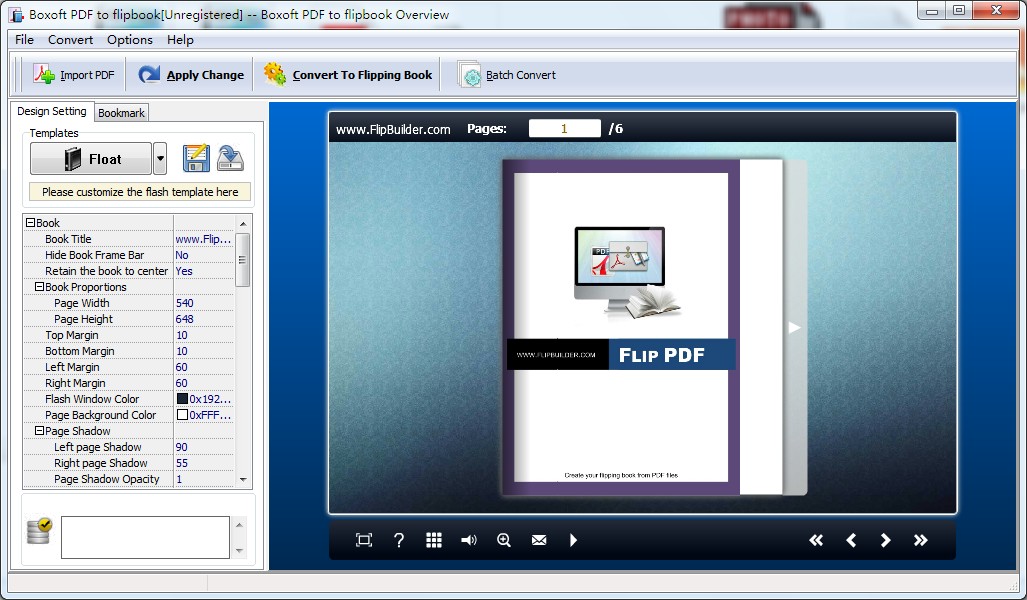Screen dimensions: 1027x600
Task: Switch to the Bookmark tab
Action: click(x=121, y=113)
